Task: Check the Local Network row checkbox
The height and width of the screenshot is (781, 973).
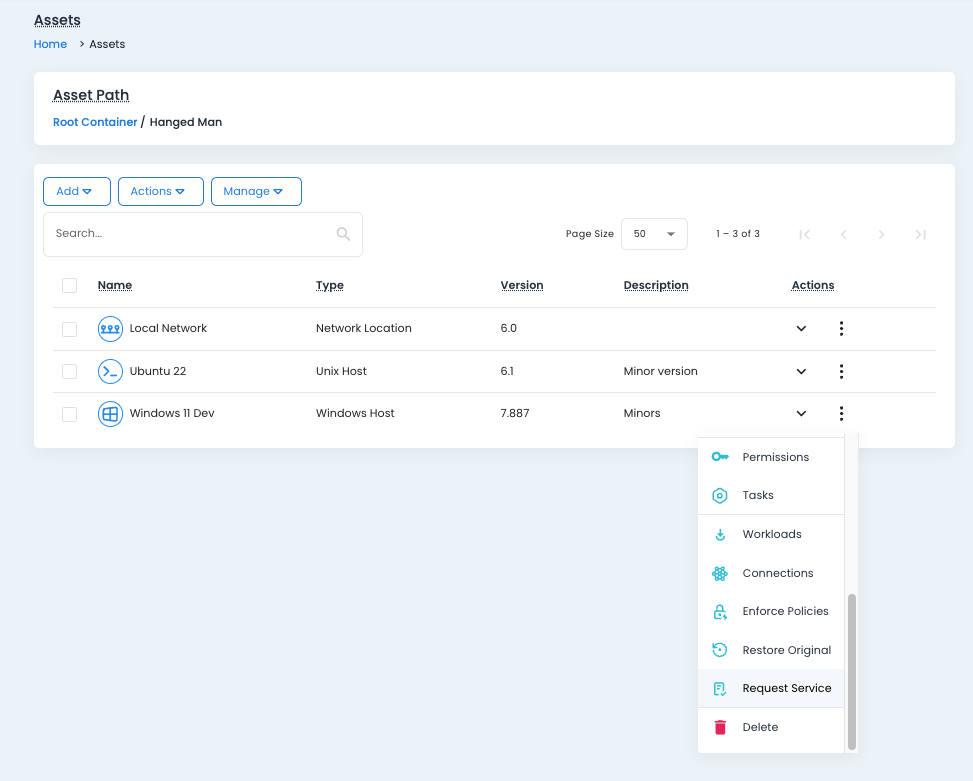Action: point(69,328)
